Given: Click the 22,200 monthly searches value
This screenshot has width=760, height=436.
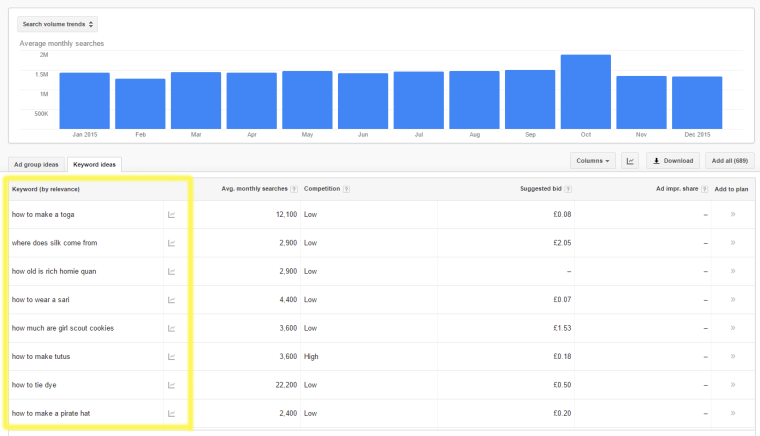Looking at the screenshot, I should pos(286,385).
